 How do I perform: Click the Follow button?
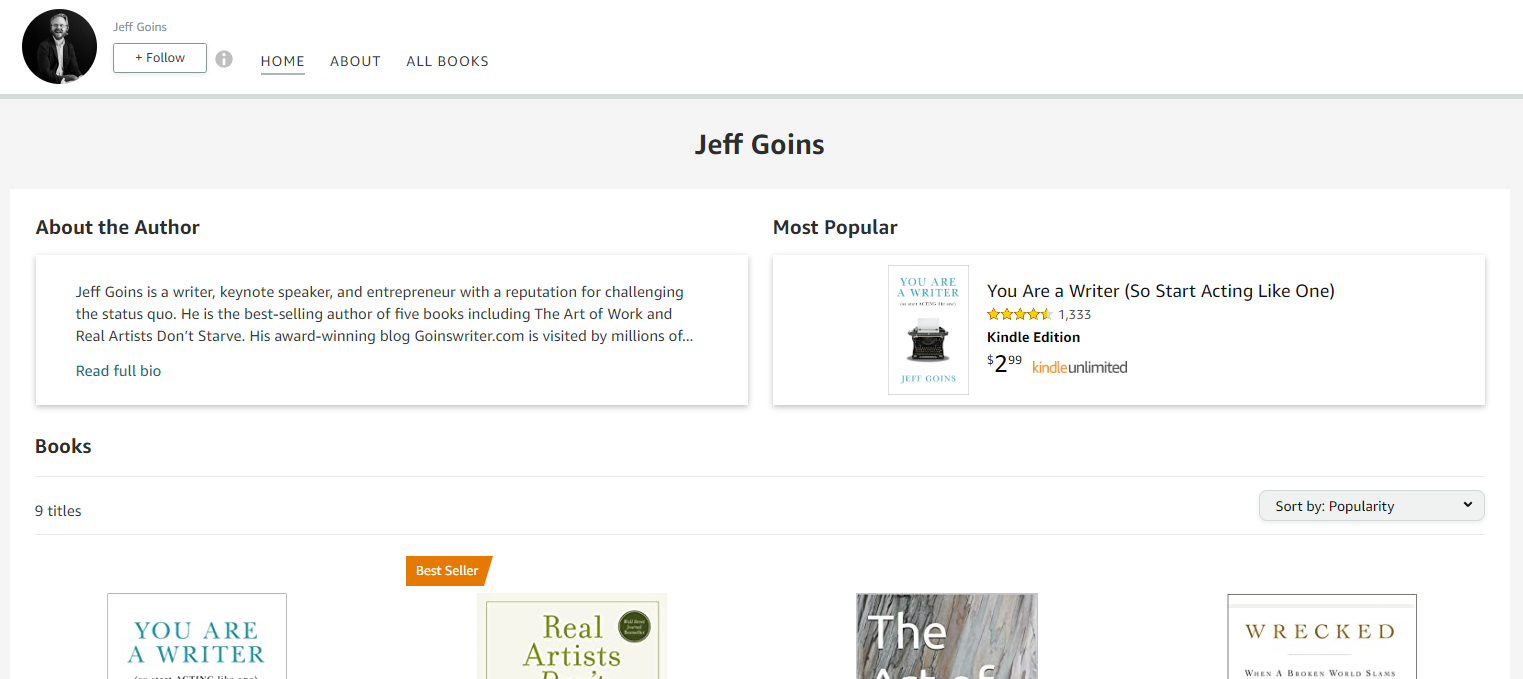(x=159, y=58)
